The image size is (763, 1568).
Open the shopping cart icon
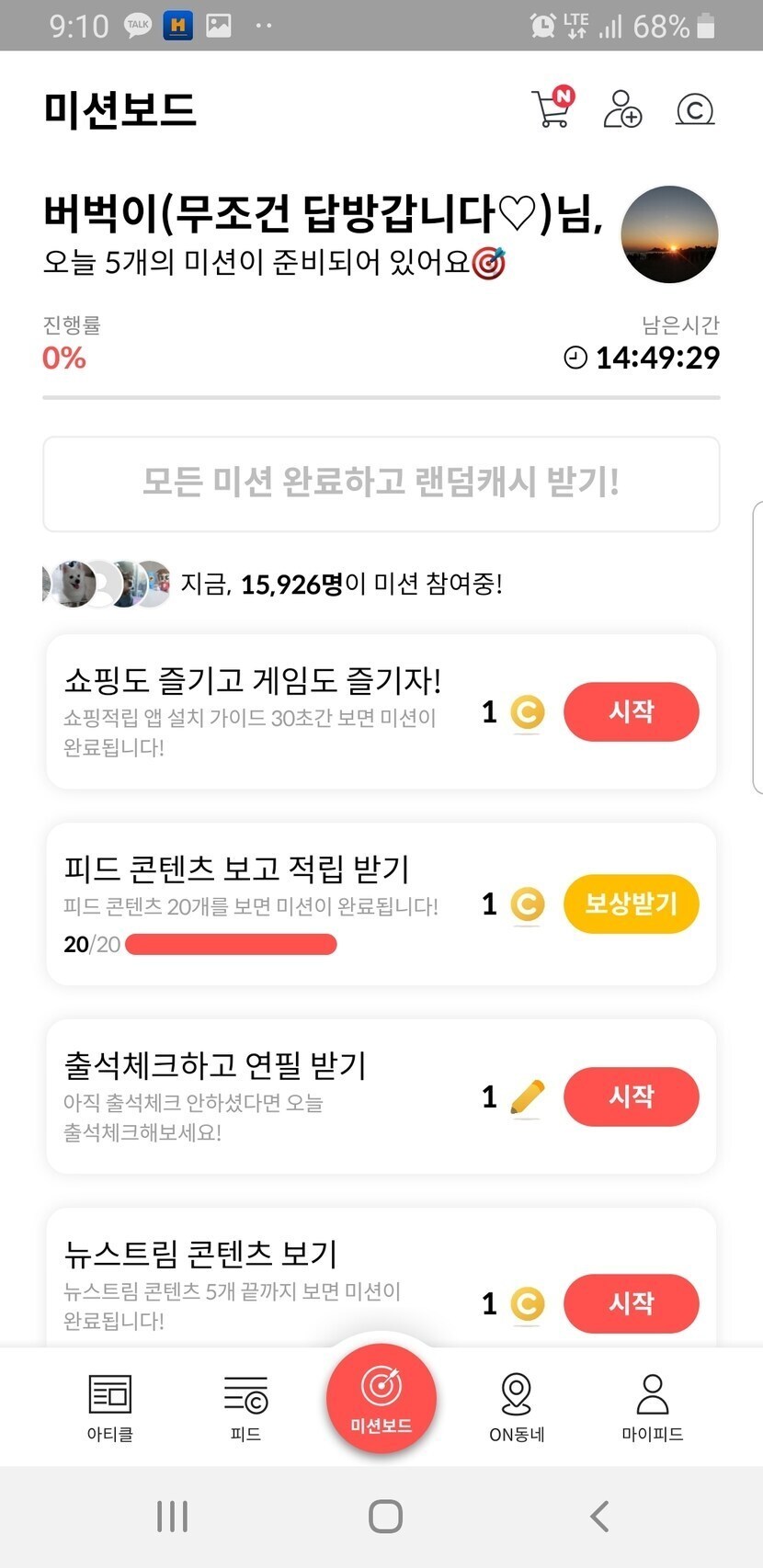tap(552, 109)
